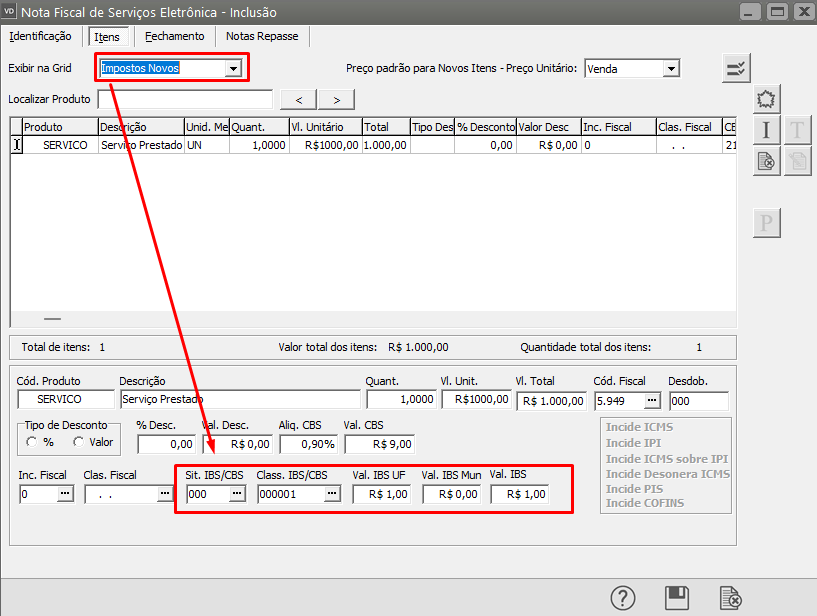Open the Cód. Fiscal lookup button
The image size is (817, 616).
pyautogui.click(x=652, y=401)
